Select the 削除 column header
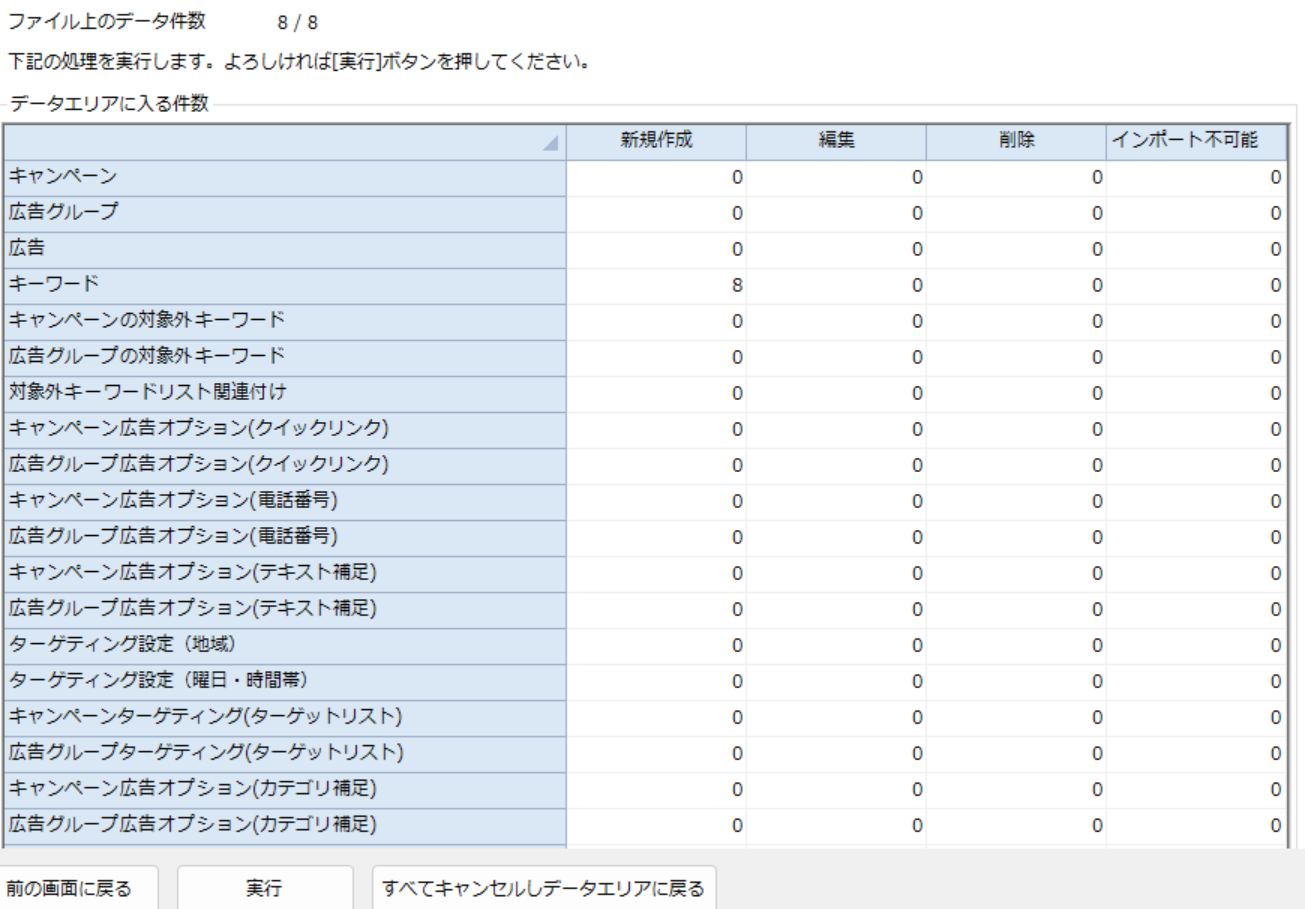1305x909 pixels. click(1016, 142)
